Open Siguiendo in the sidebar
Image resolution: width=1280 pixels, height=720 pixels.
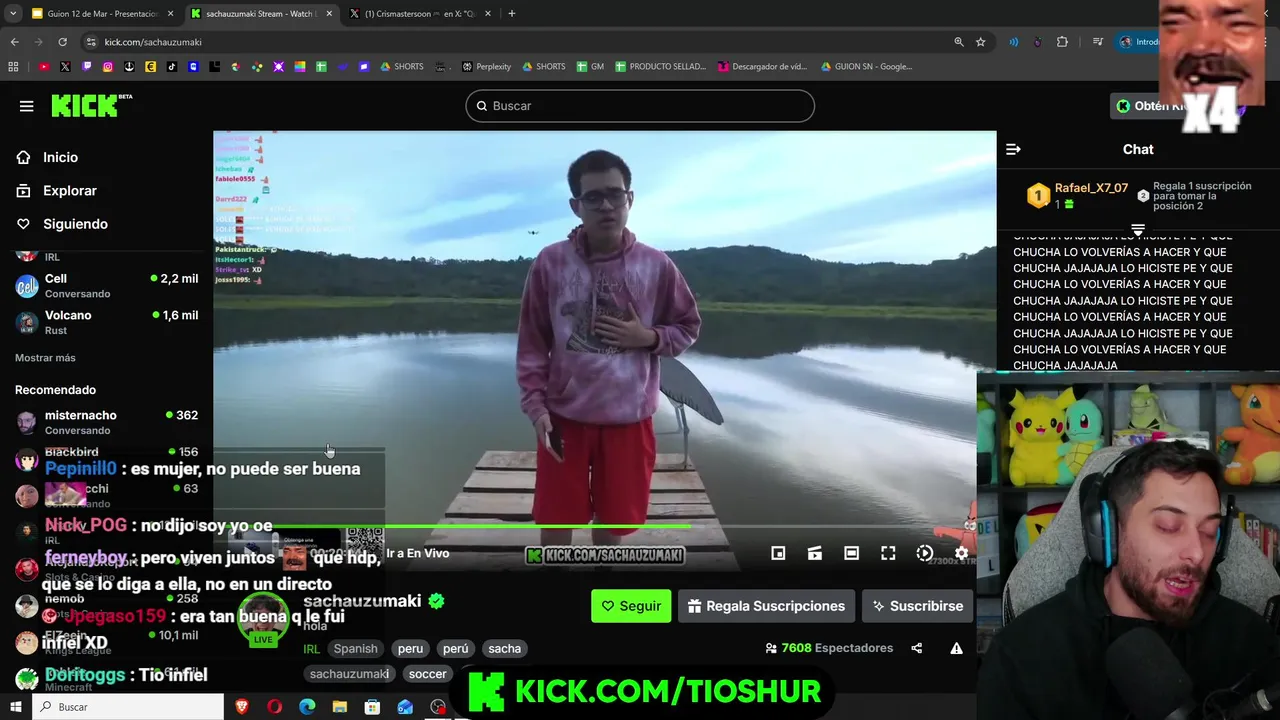(x=75, y=224)
